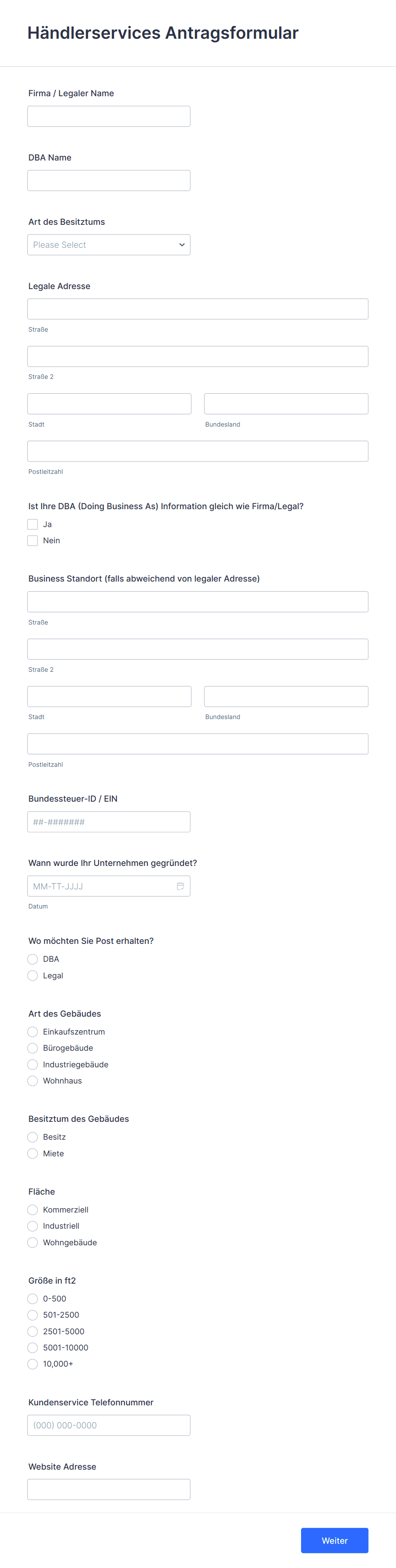Choose Bürogebäude building type
This screenshot has width=396, height=1568.
(x=33, y=1048)
